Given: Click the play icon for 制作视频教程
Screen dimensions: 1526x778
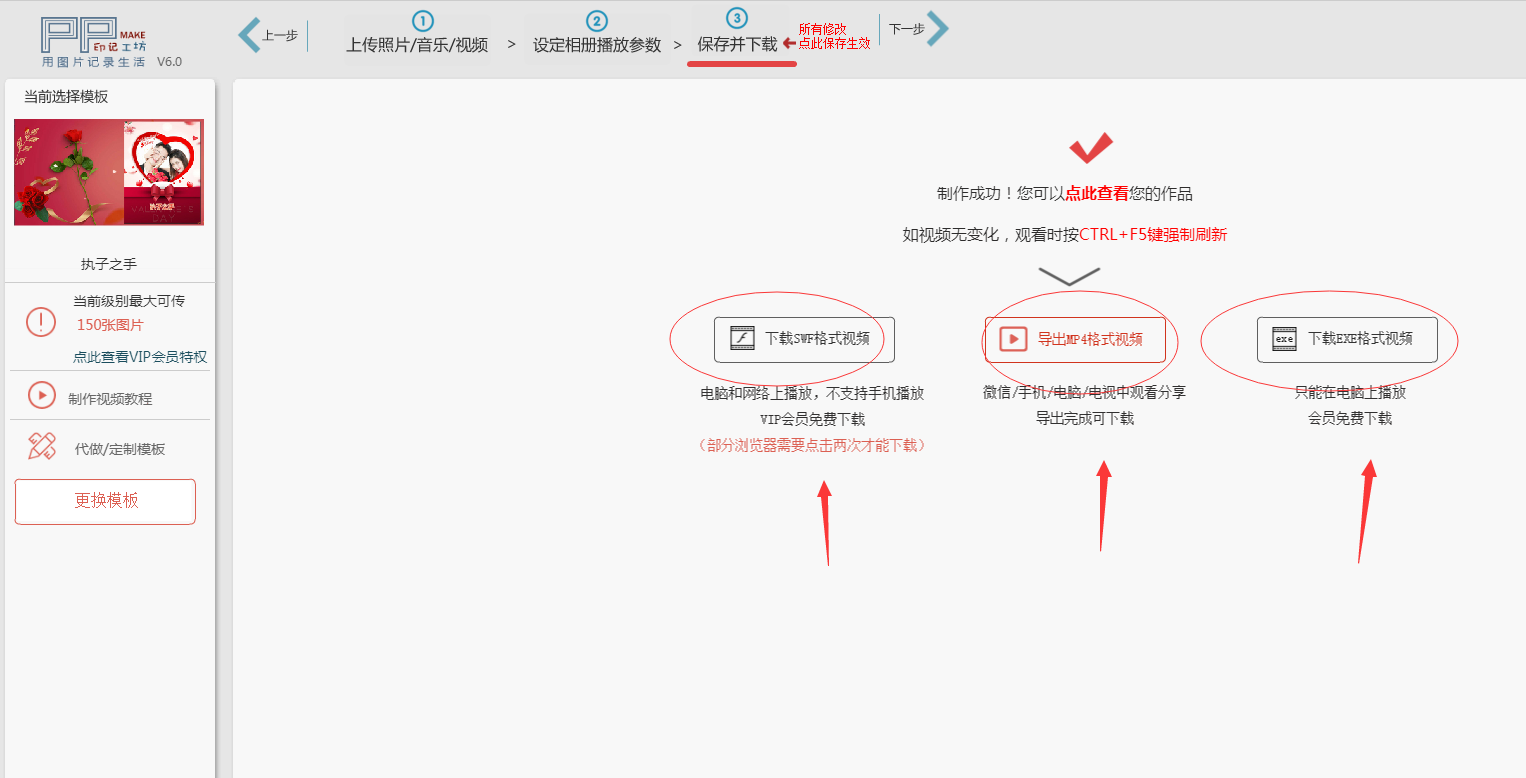Looking at the screenshot, I should [x=42, y=395].
